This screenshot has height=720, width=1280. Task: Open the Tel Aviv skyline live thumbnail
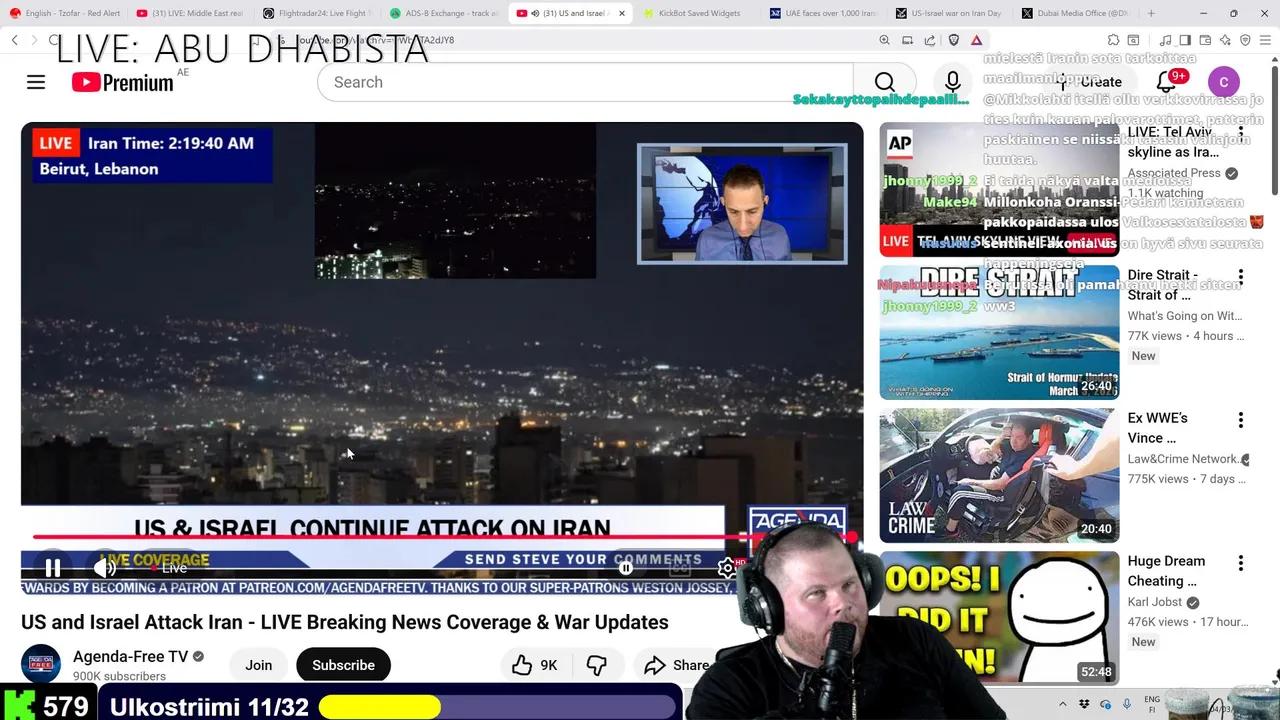pyautogui.click(x=999, y=190)
